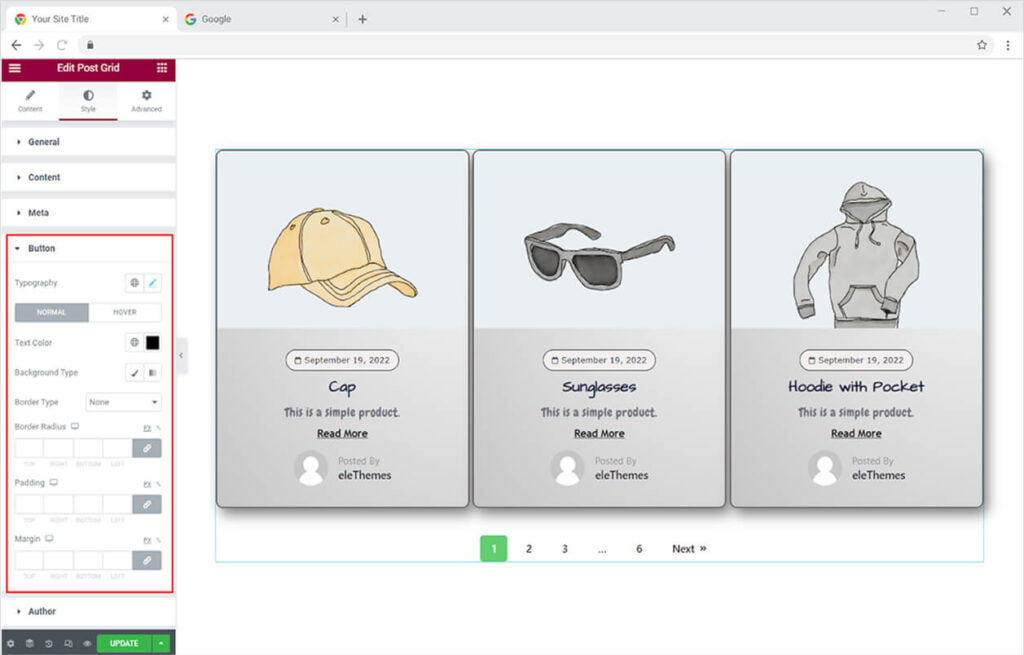Select the classic background type brush icon
Viewport: 1024px width, 655px height.
pyautogui.click(x=134, y=373)
